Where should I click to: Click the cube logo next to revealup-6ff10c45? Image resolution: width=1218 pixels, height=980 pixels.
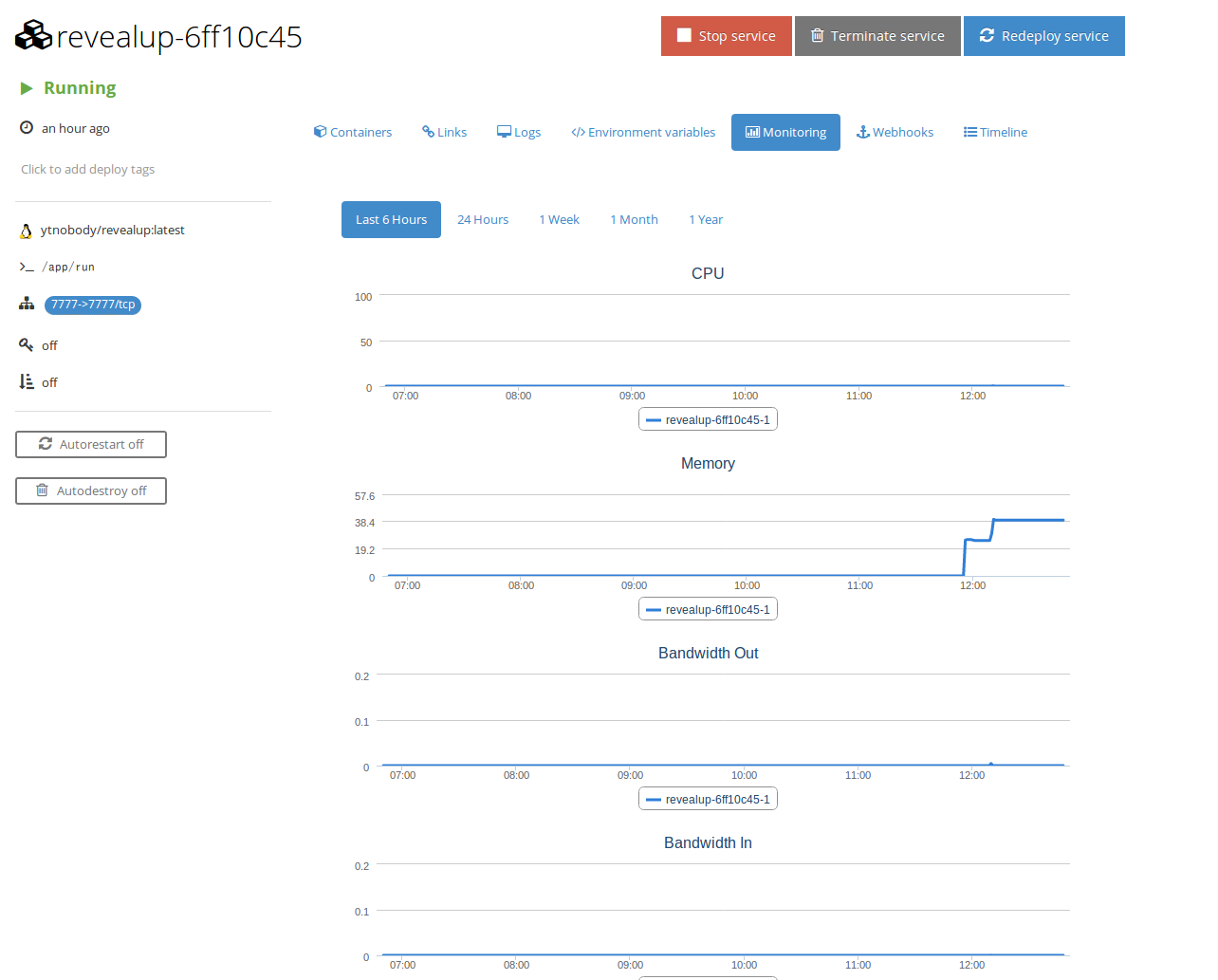pos(32,35)
